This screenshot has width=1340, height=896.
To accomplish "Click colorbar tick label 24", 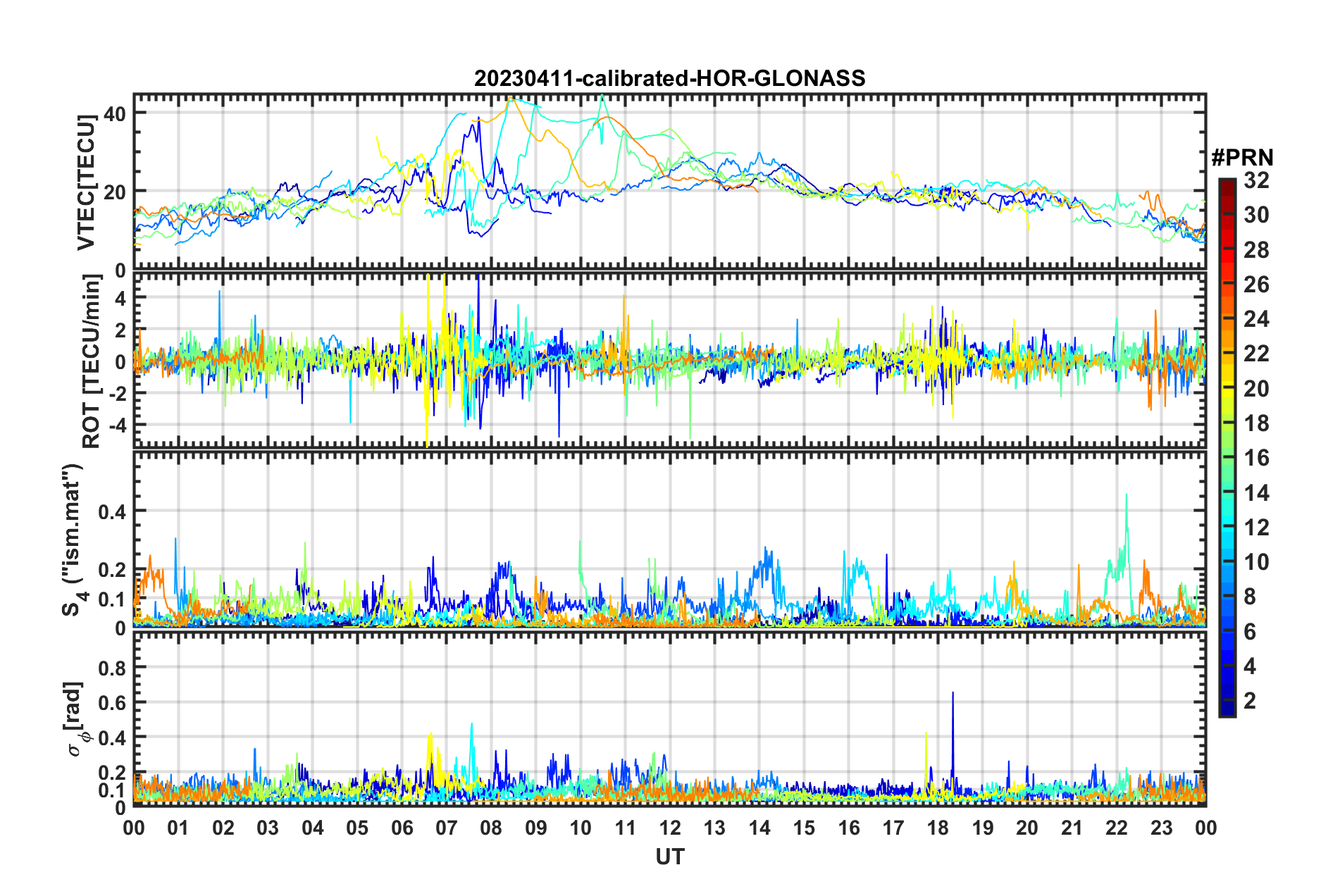I will point(1256,319).
